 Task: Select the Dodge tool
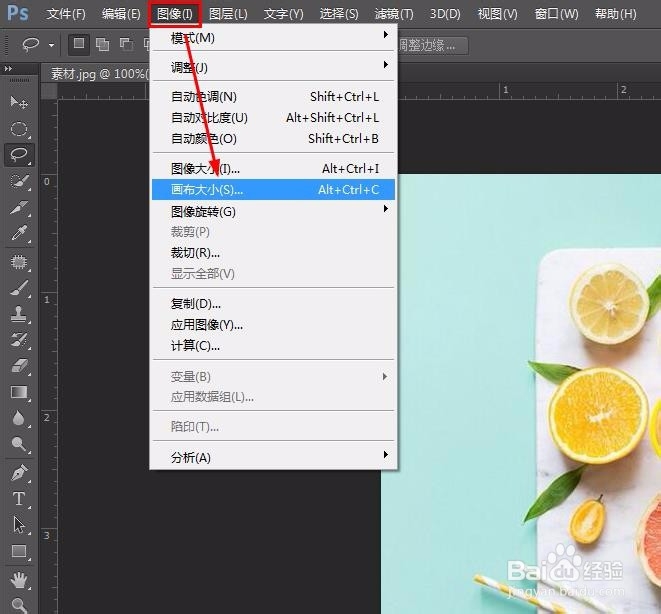point(19,444)
